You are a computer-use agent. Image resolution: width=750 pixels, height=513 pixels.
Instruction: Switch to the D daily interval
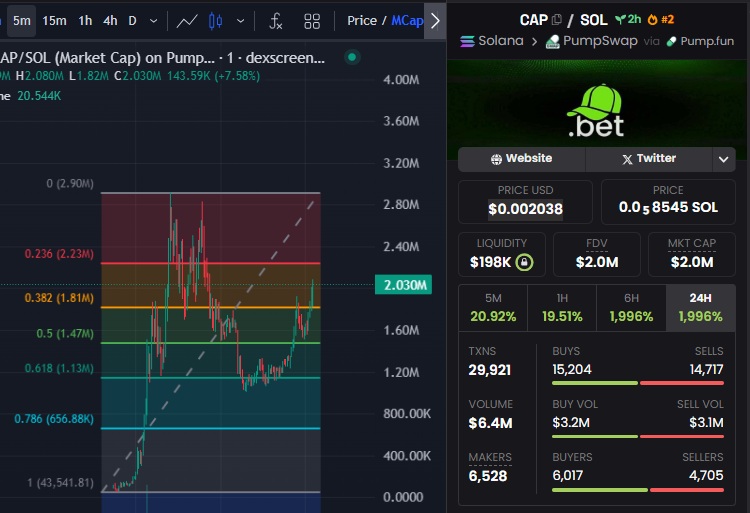pyautogui.click(x=132, y=21)
